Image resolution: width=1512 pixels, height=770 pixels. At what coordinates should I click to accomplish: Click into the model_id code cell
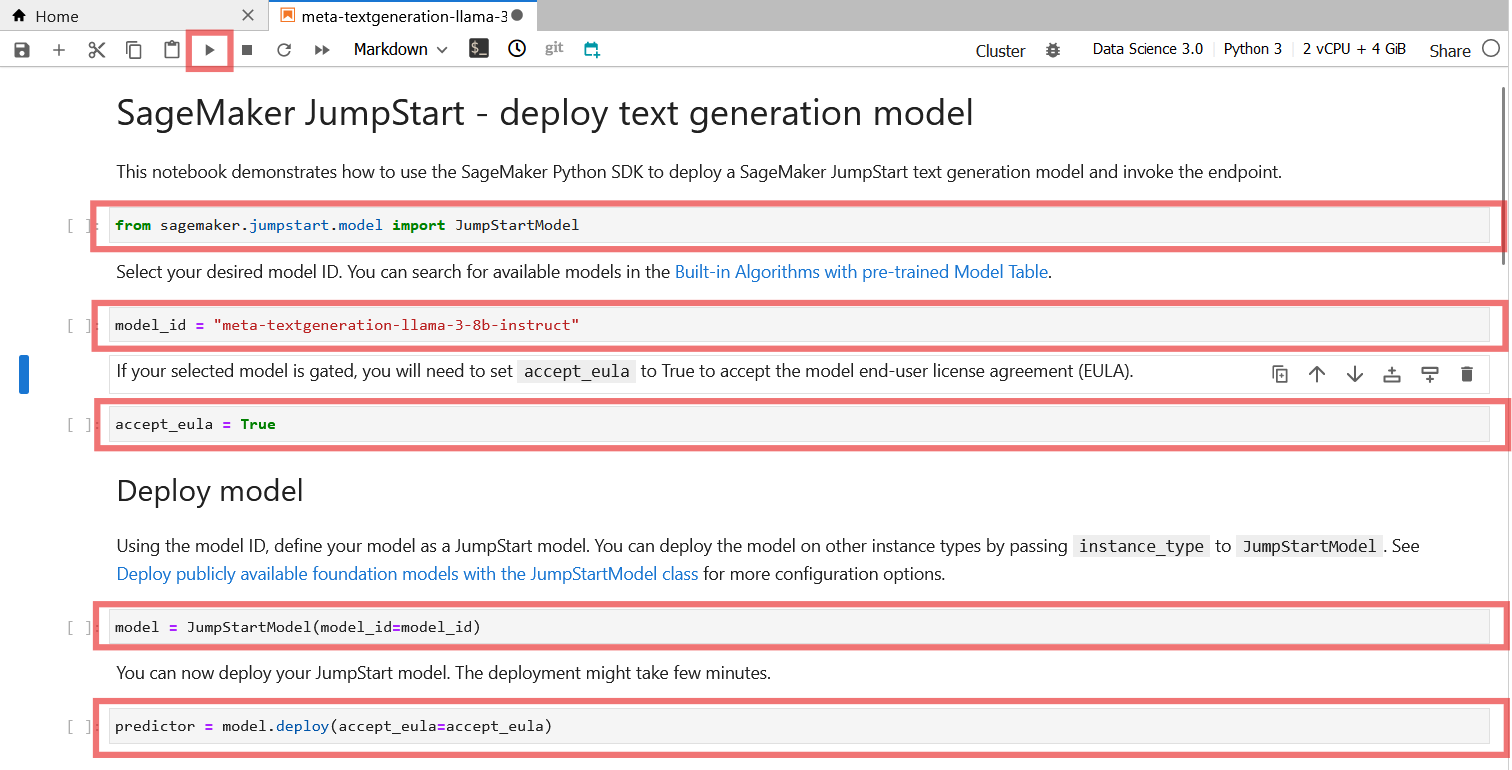tap(800, 325)
